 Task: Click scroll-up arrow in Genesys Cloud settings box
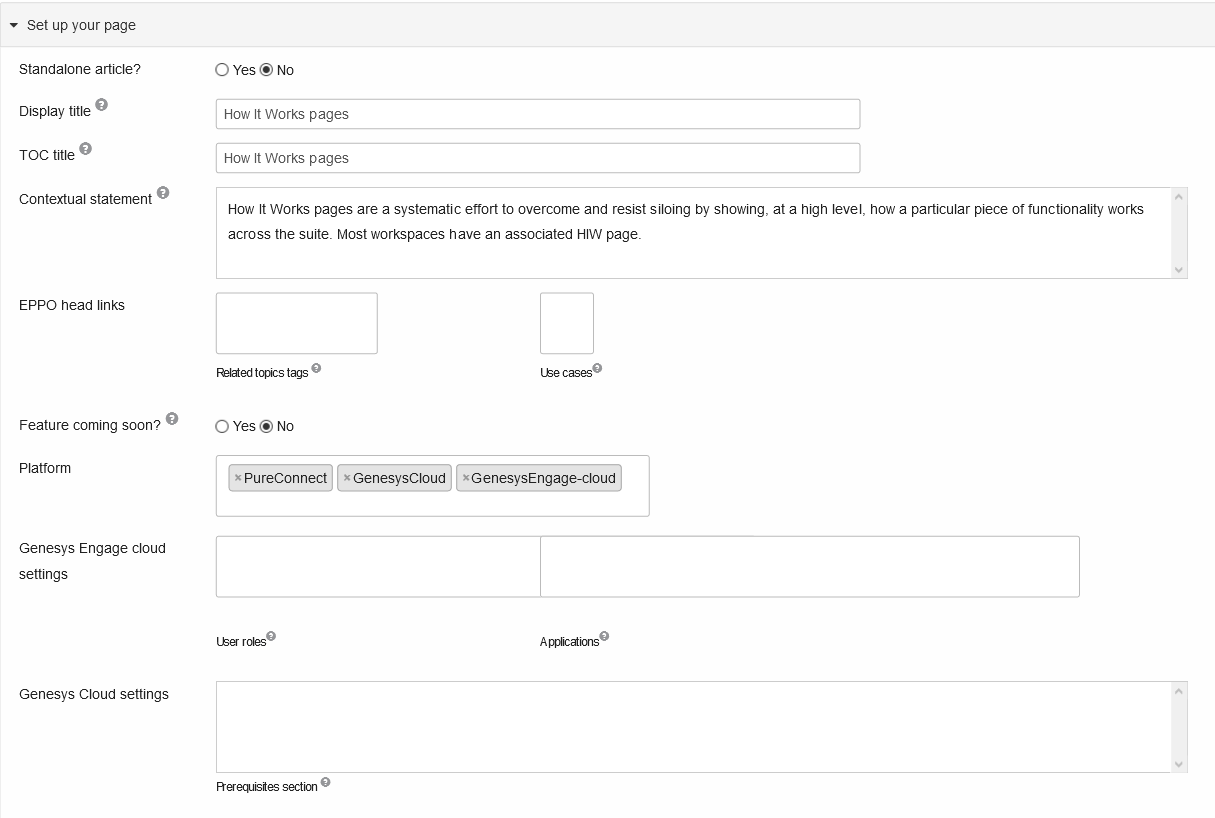[1179, 690]
